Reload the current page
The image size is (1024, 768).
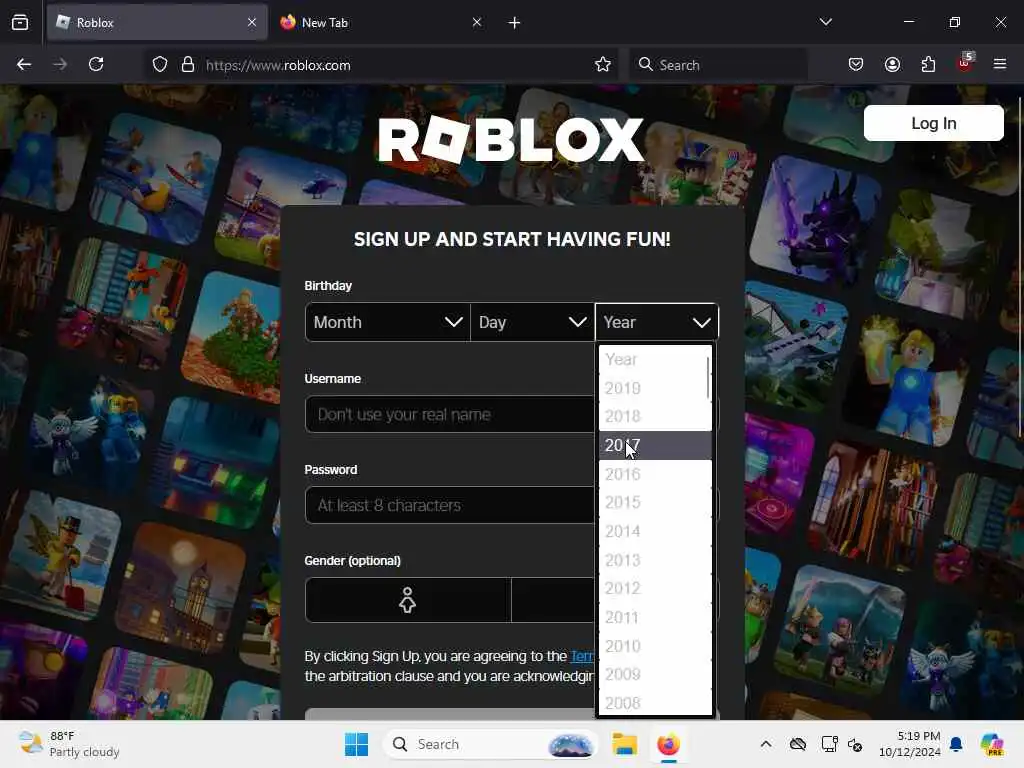tap(96, 64)
